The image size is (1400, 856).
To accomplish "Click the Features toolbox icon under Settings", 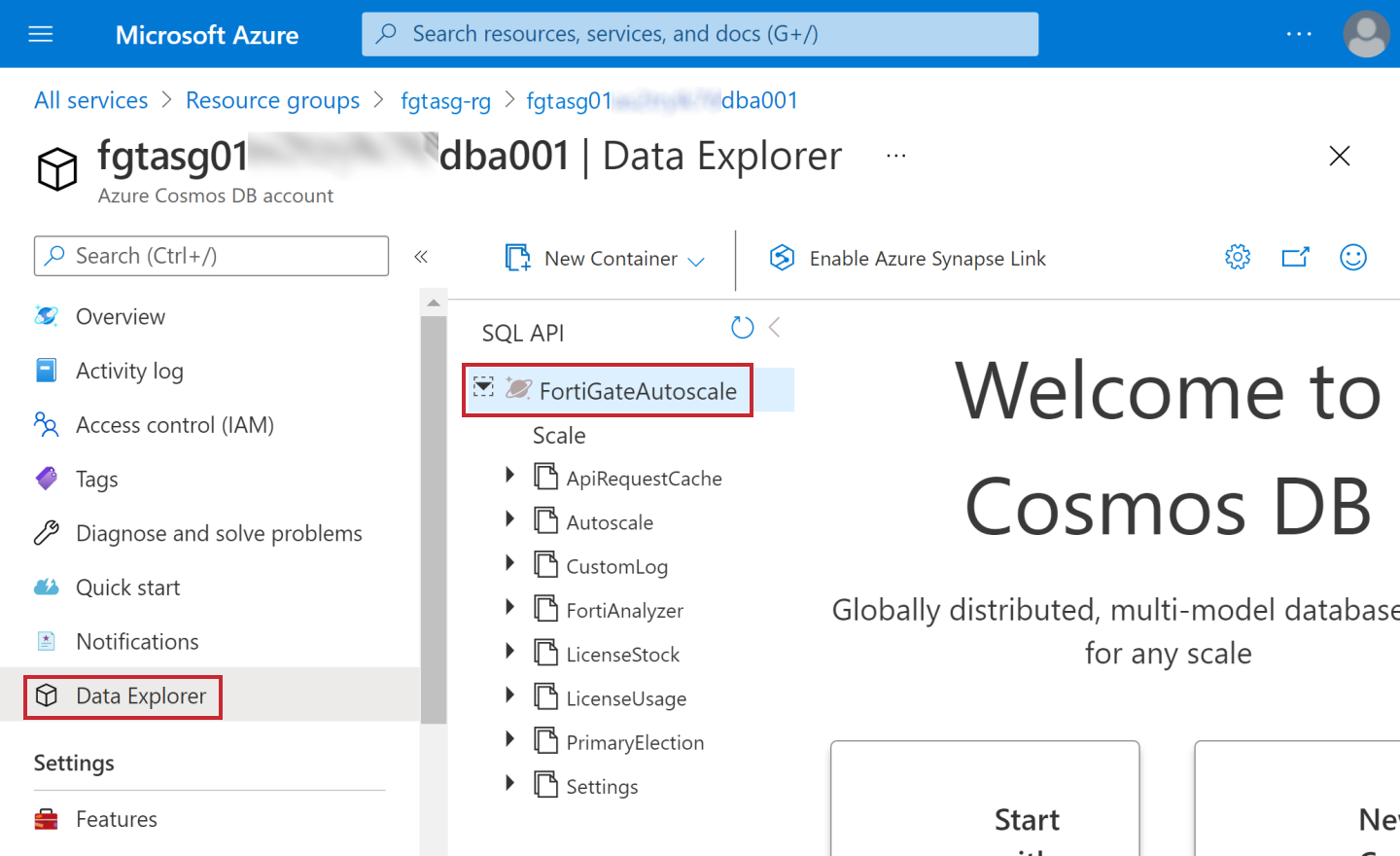I will [46, 818].
